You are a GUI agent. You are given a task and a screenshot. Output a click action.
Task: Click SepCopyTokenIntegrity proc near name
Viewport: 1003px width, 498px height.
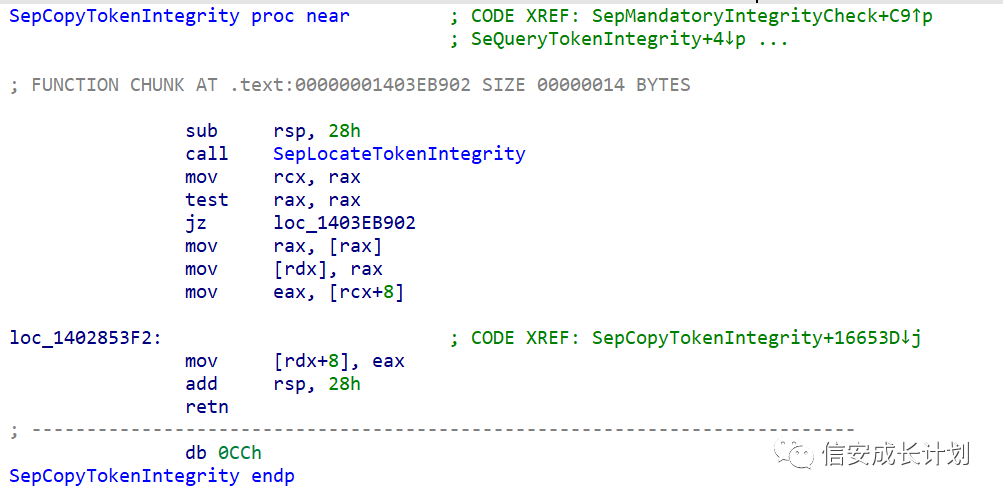pyautogui.click(x=124, y=16)
